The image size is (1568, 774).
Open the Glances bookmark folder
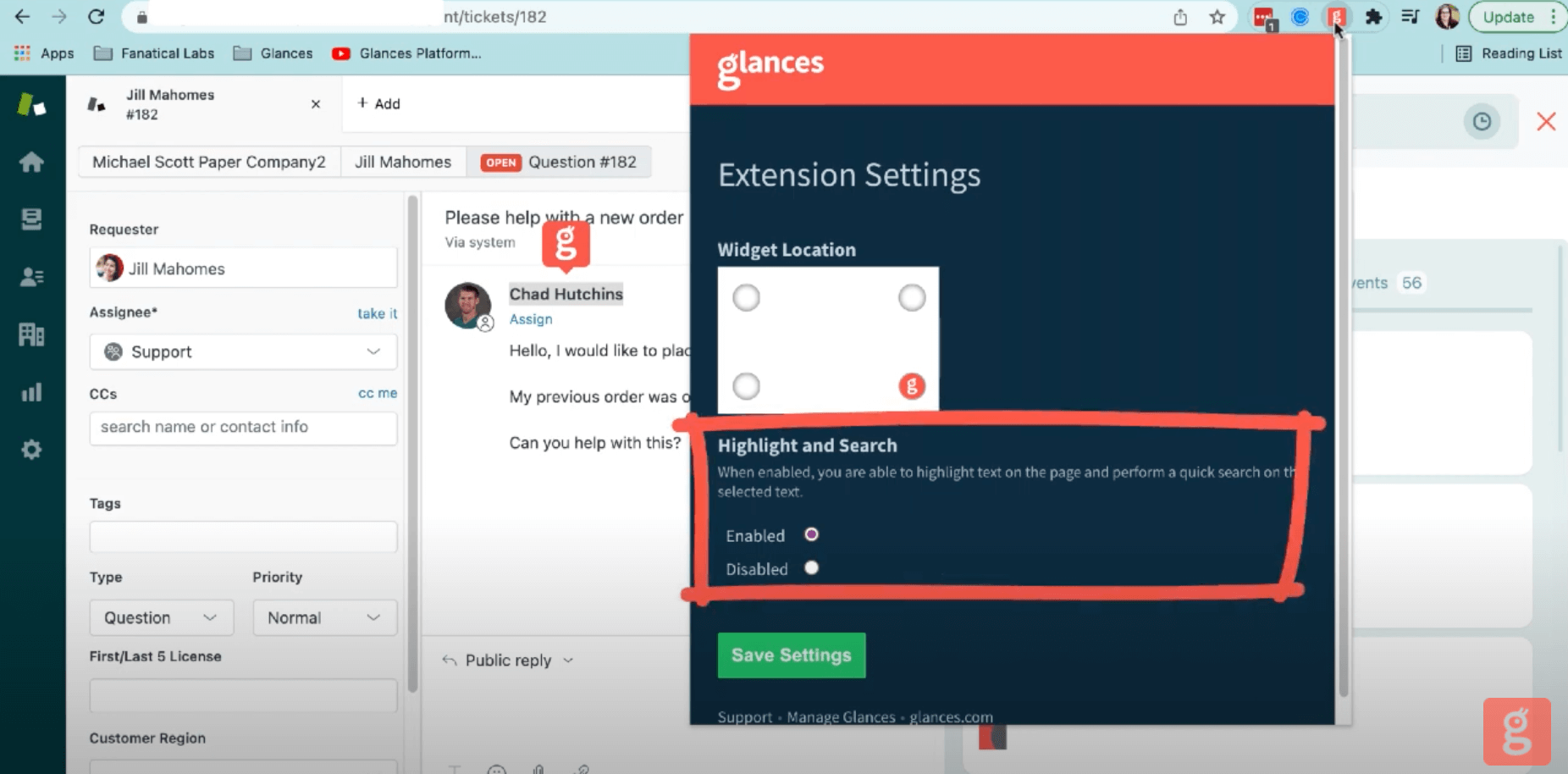click(273, 53)
